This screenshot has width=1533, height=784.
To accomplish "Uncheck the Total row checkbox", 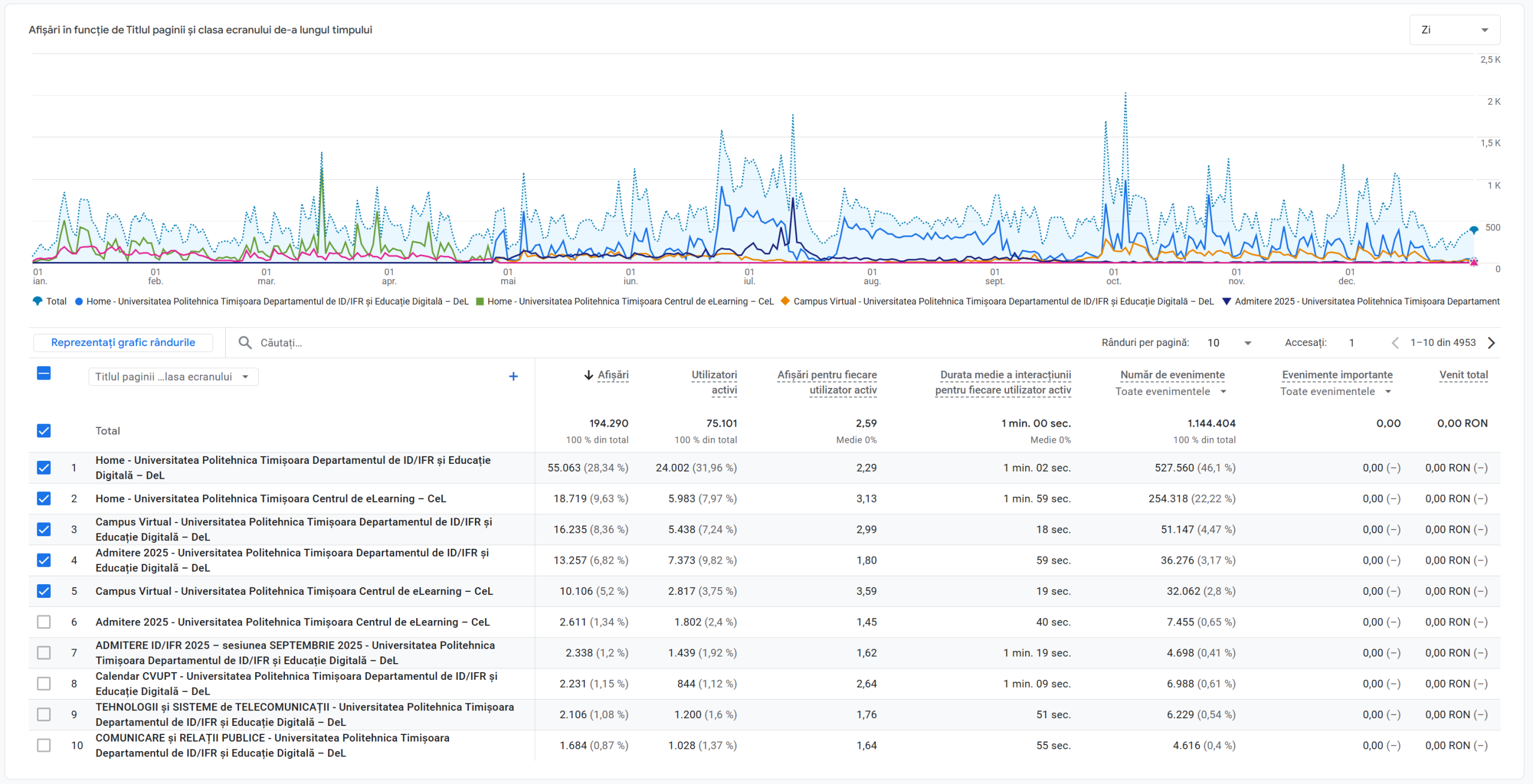I will [44, 431].
